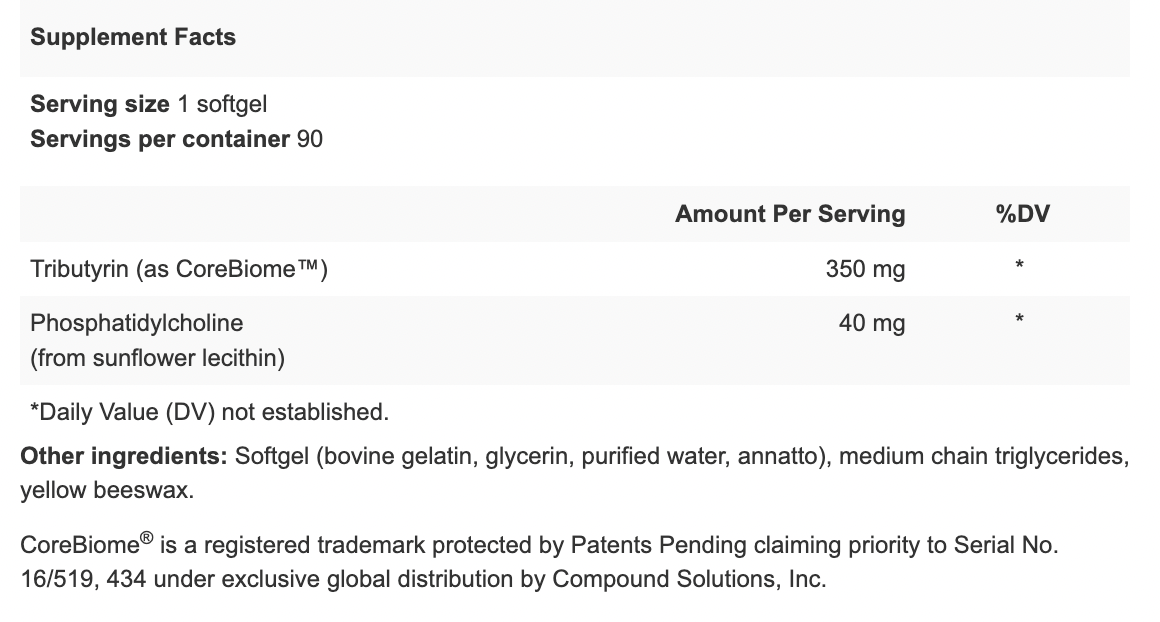Click the Daily Value not established footnote
The image size is (1160, 622).
[209, 412]
